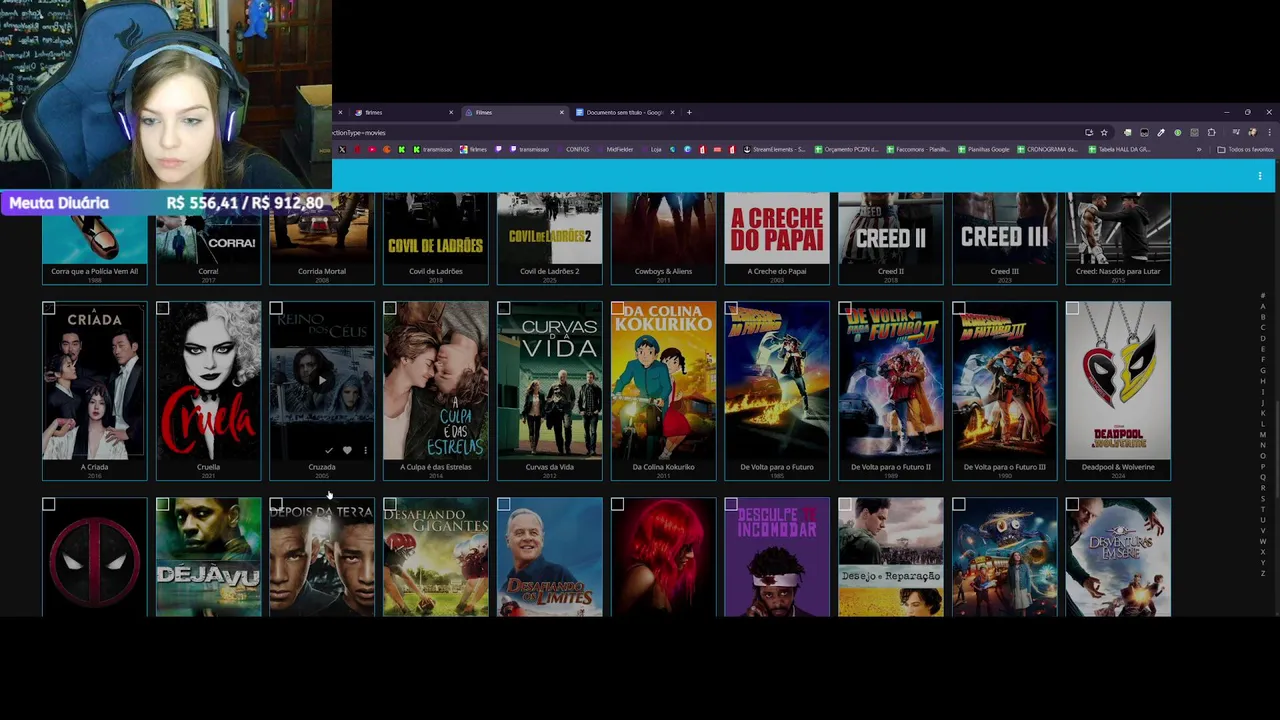
Task: Close the active Filmes tab
Action: click(562, 112)
